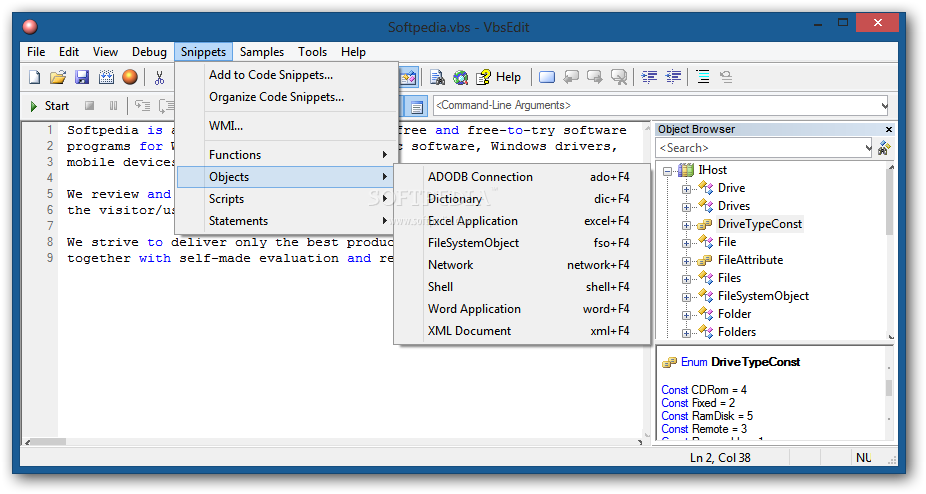The image size is (926, 494).
Task: Choose Organize Code Snippets…
Action: tap(286, 97)
